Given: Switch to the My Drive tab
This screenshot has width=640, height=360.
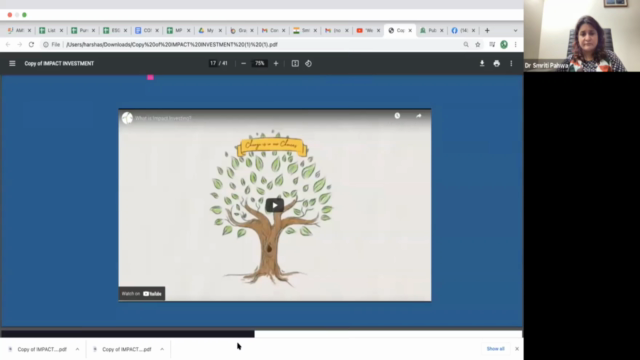Looking at the screenshot, I should 210,31.
